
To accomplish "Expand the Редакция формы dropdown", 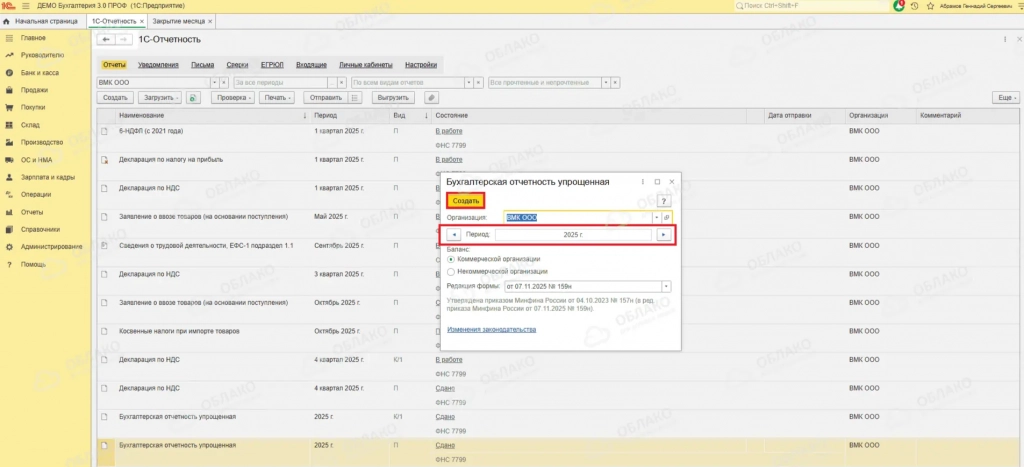I will [x=666, y=287].
